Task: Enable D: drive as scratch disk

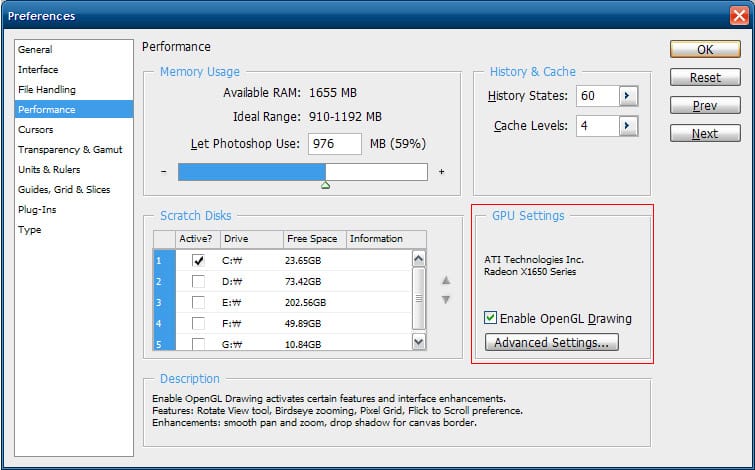Action: click(x=198, y=281)
